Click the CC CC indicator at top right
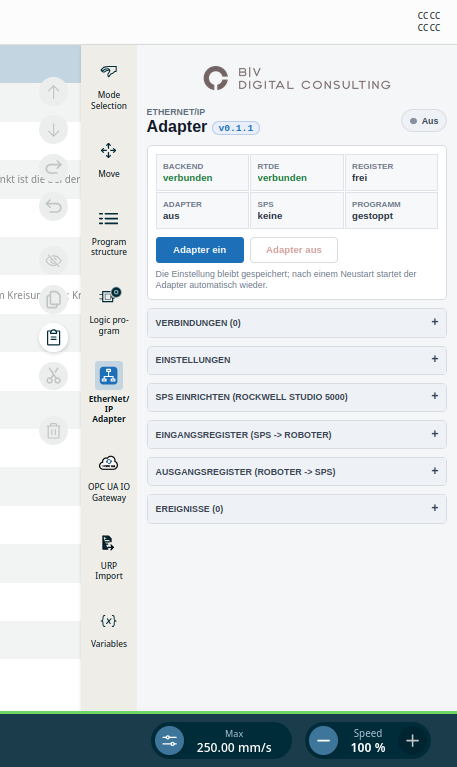 429,22
